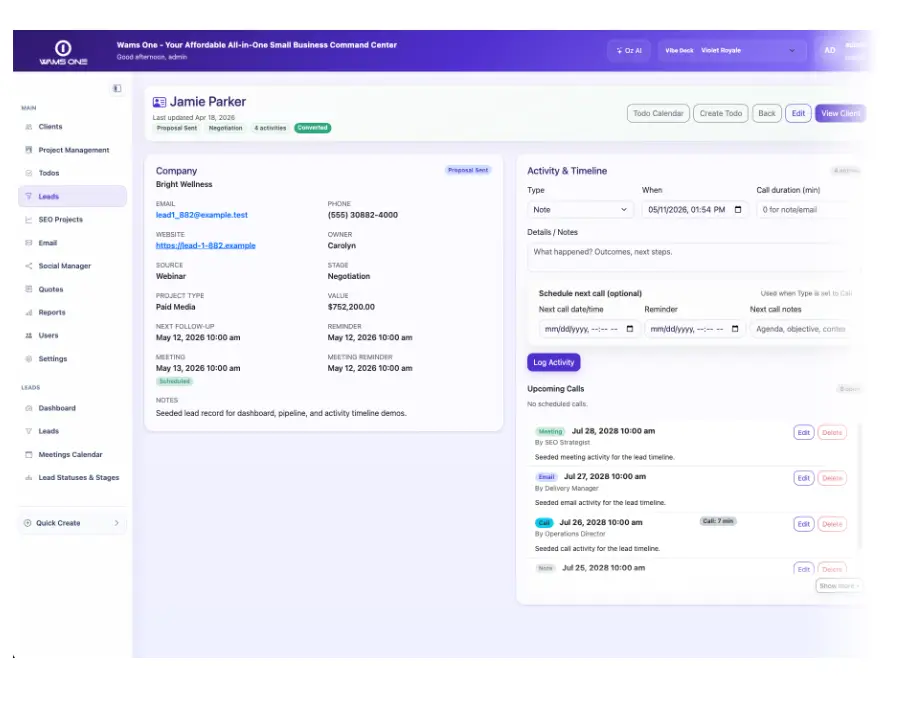Expand Show more in the activity timeline
900x720 pixels.
pyautogui.click(x=838, y=586)
